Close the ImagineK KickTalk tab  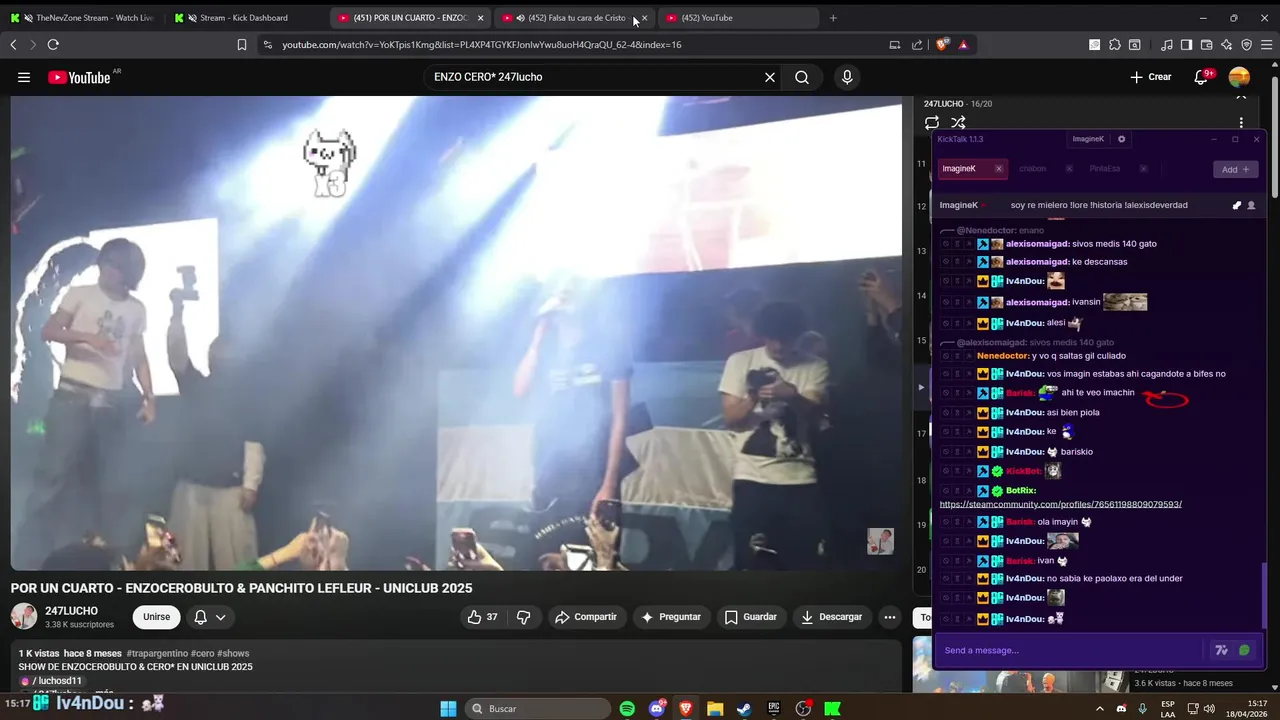click(x=998, y=169)
